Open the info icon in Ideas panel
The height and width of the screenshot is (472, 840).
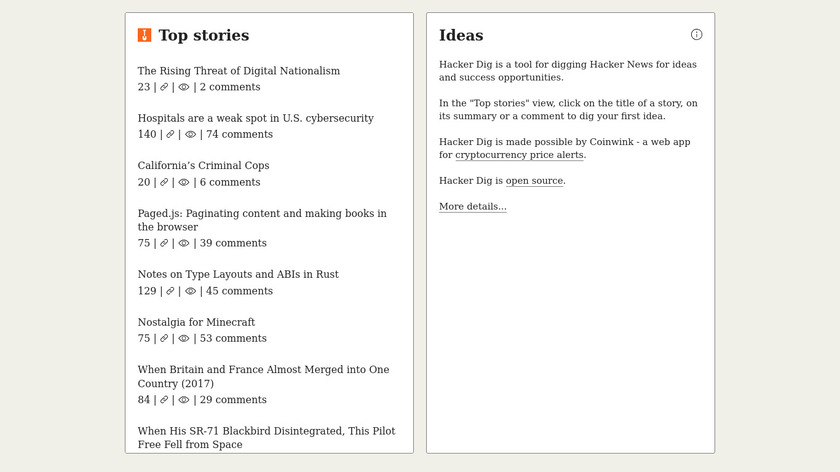click(x=696, y=34)
